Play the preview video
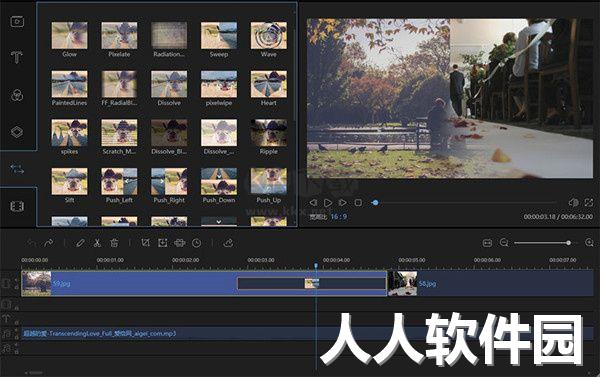Viewport: 600px width, 377px height. [328, 202]
